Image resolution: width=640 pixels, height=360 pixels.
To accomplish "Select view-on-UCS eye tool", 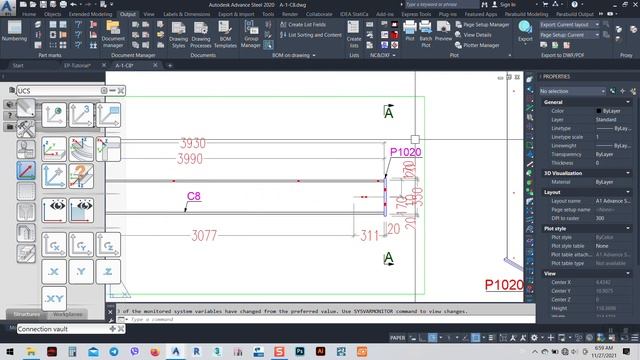I will pyautogui.click(x=53, y=210).
